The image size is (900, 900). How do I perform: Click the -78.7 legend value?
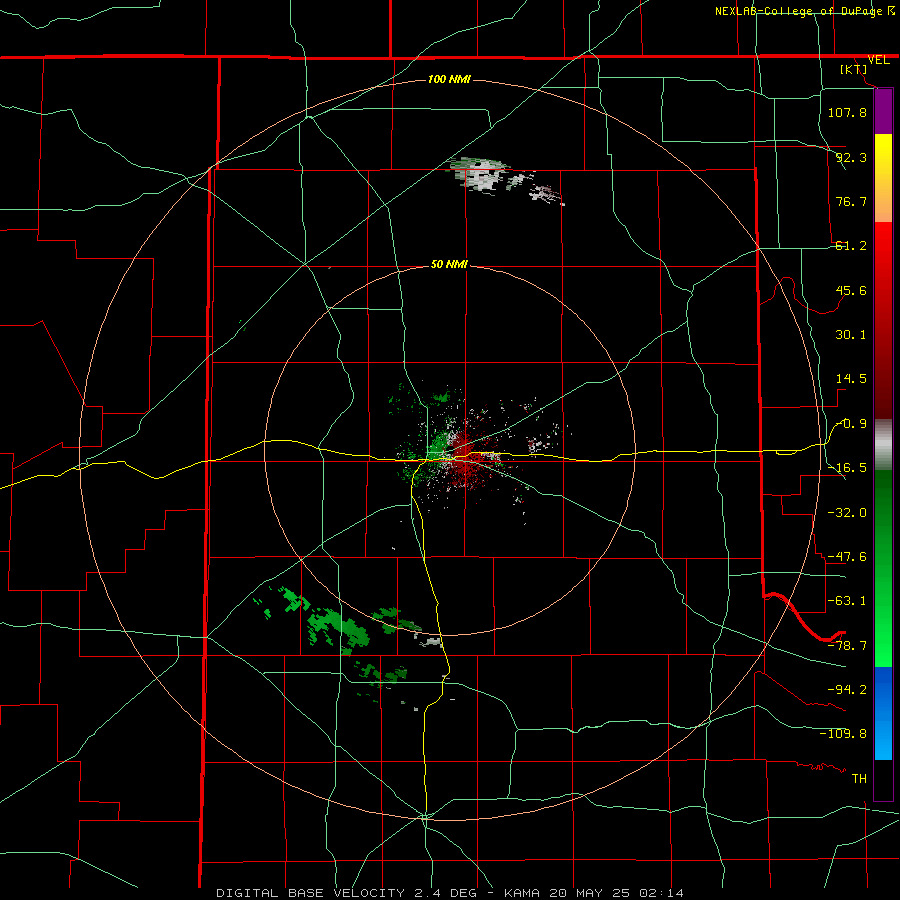click(x=847, y=646)
